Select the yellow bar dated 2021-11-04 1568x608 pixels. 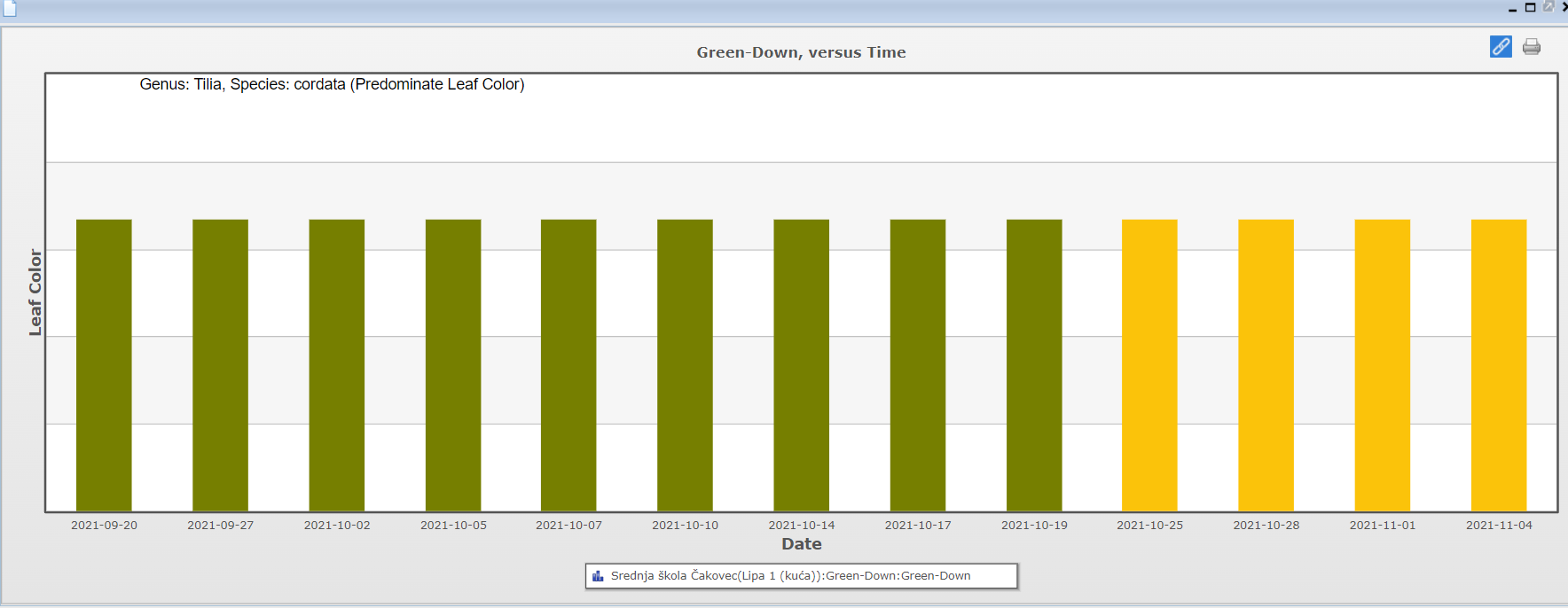[x=1498, y=365]
